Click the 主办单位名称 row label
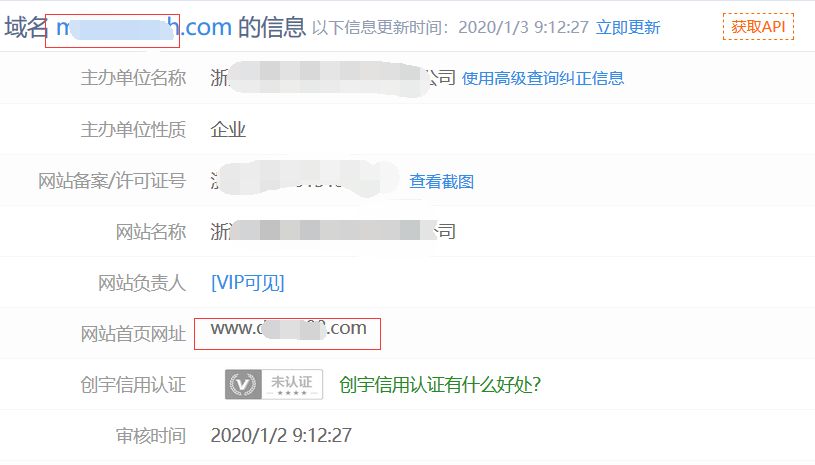 pos(133,78)
